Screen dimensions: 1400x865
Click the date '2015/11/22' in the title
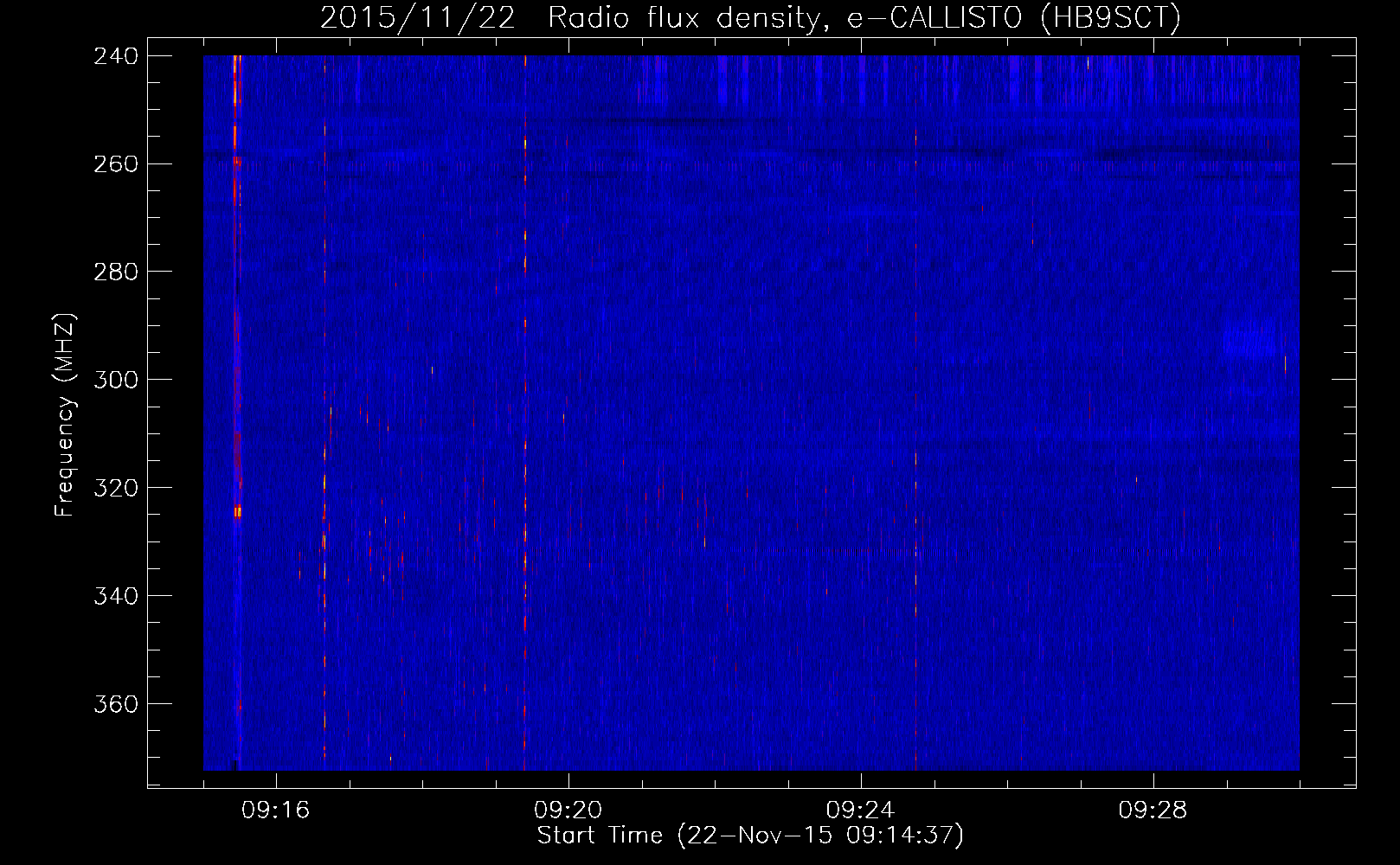tap(419, 18)
